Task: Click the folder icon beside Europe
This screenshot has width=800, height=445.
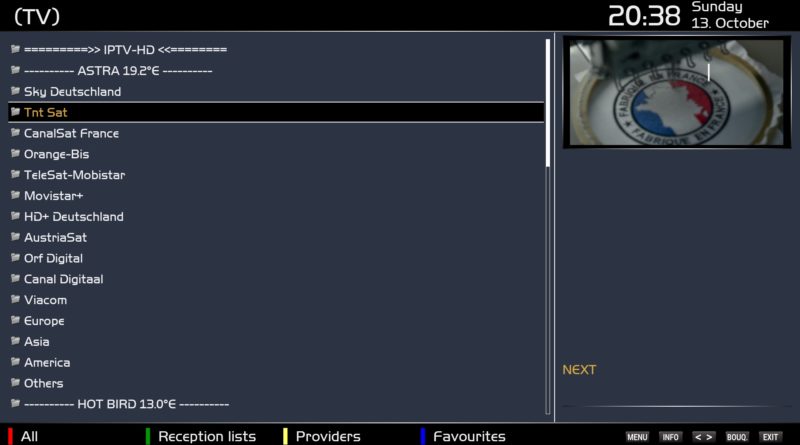Action: click(15, 320)
